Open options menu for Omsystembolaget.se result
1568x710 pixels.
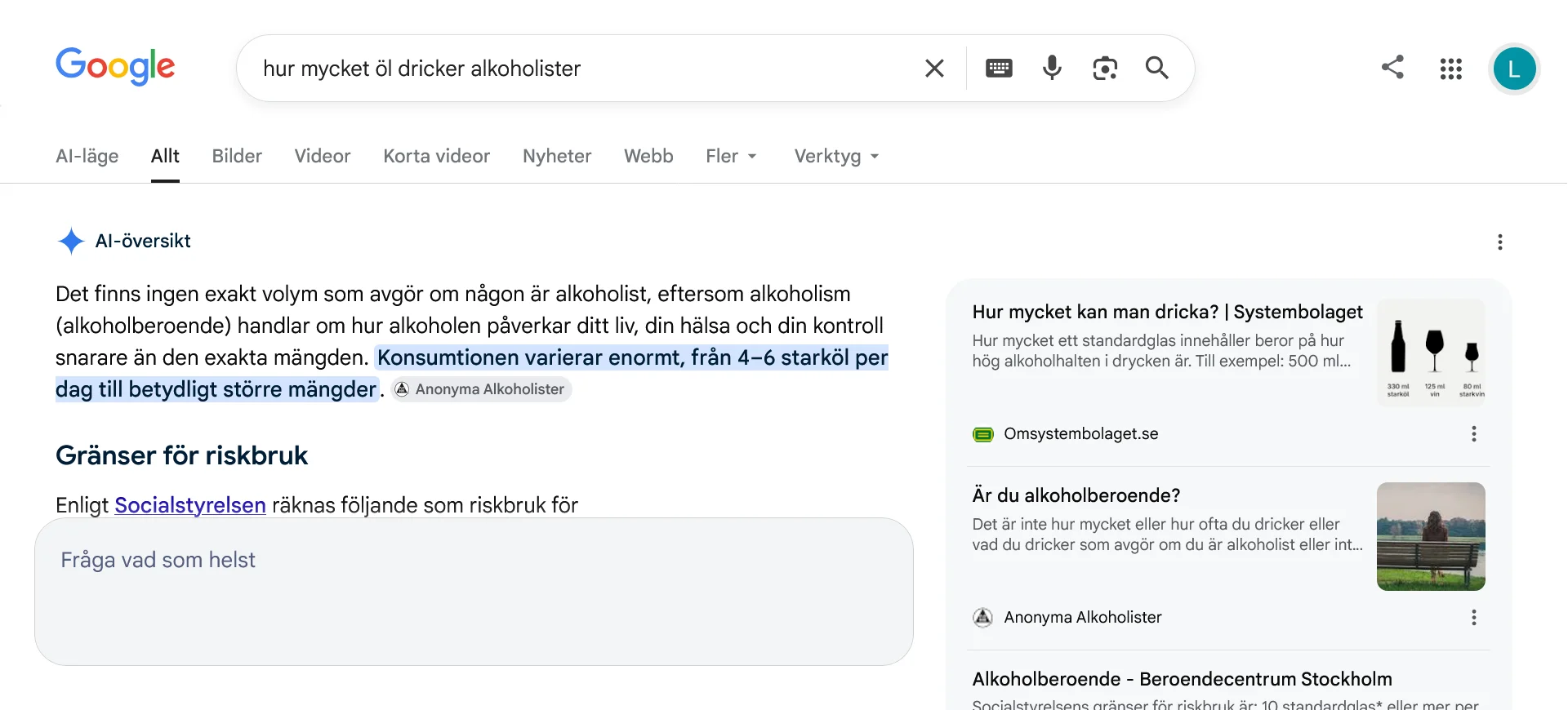1474,434
